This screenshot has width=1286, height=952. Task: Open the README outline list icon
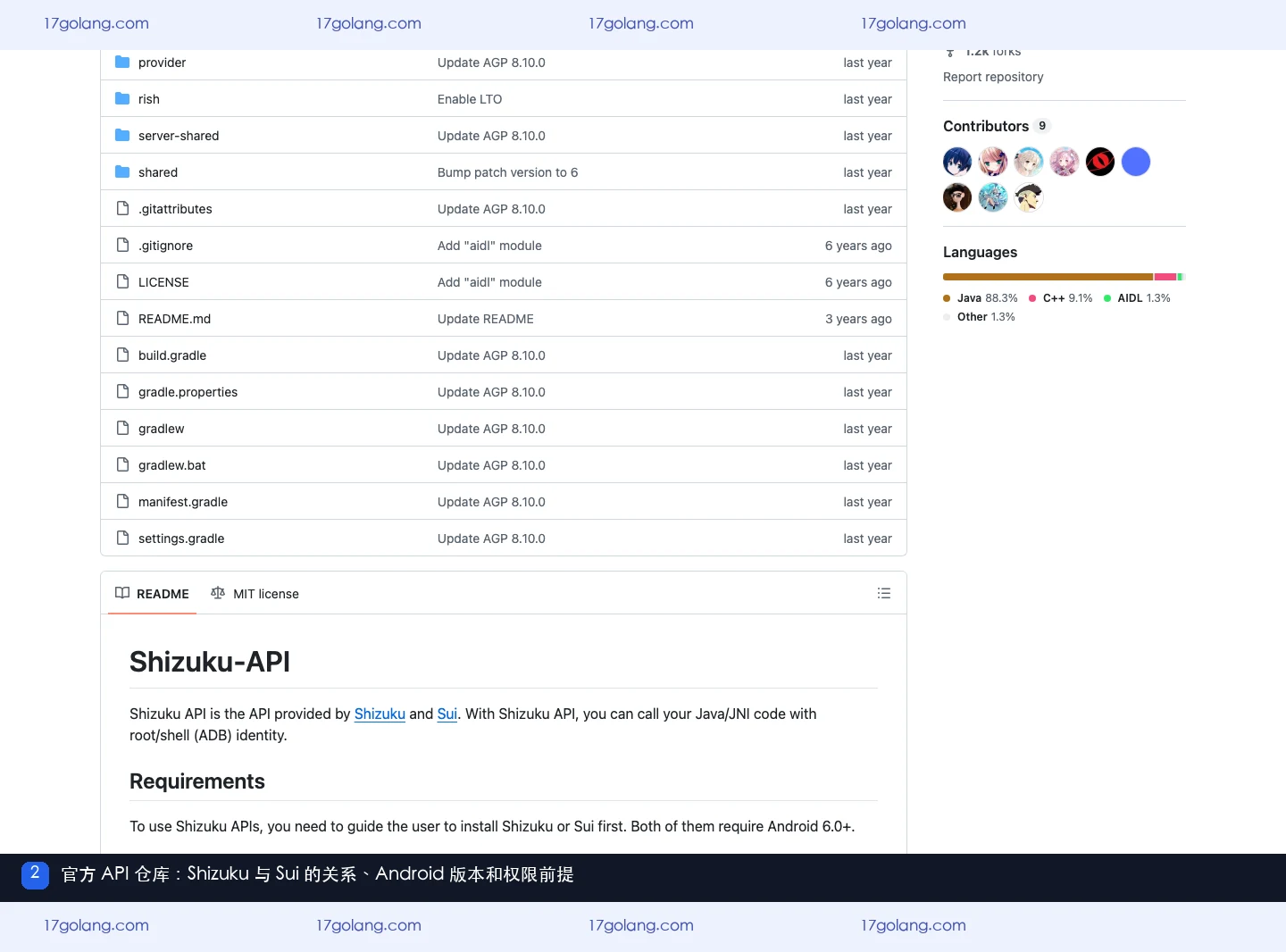[x=884, y=593]
